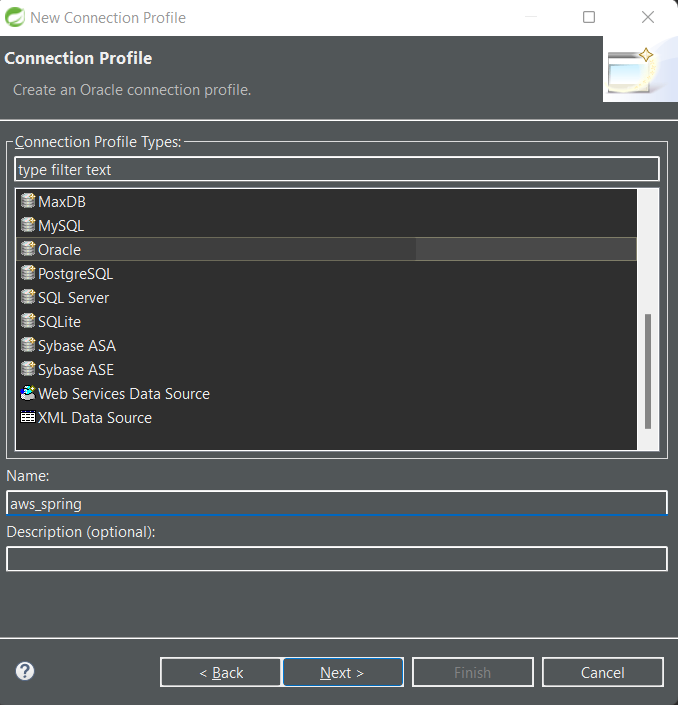Focus the type filter text field
Image resolution: width=678 pixels, height=705 pixels.
coord(337,169)
